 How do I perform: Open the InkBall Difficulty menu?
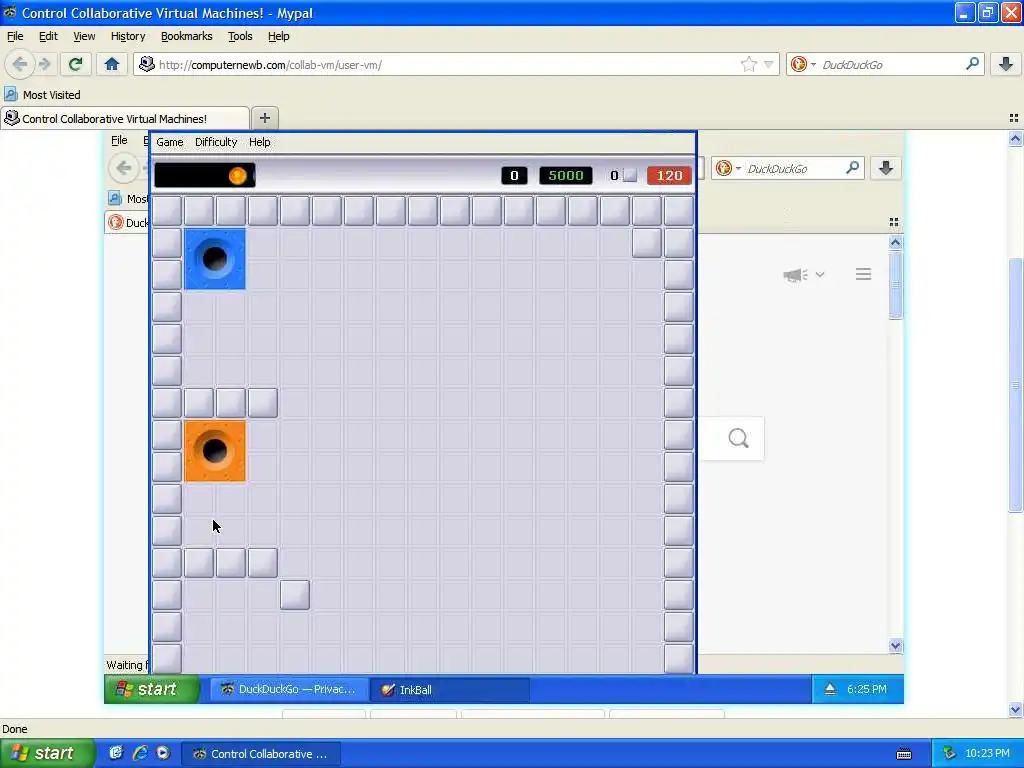click(x=216, y=142)
